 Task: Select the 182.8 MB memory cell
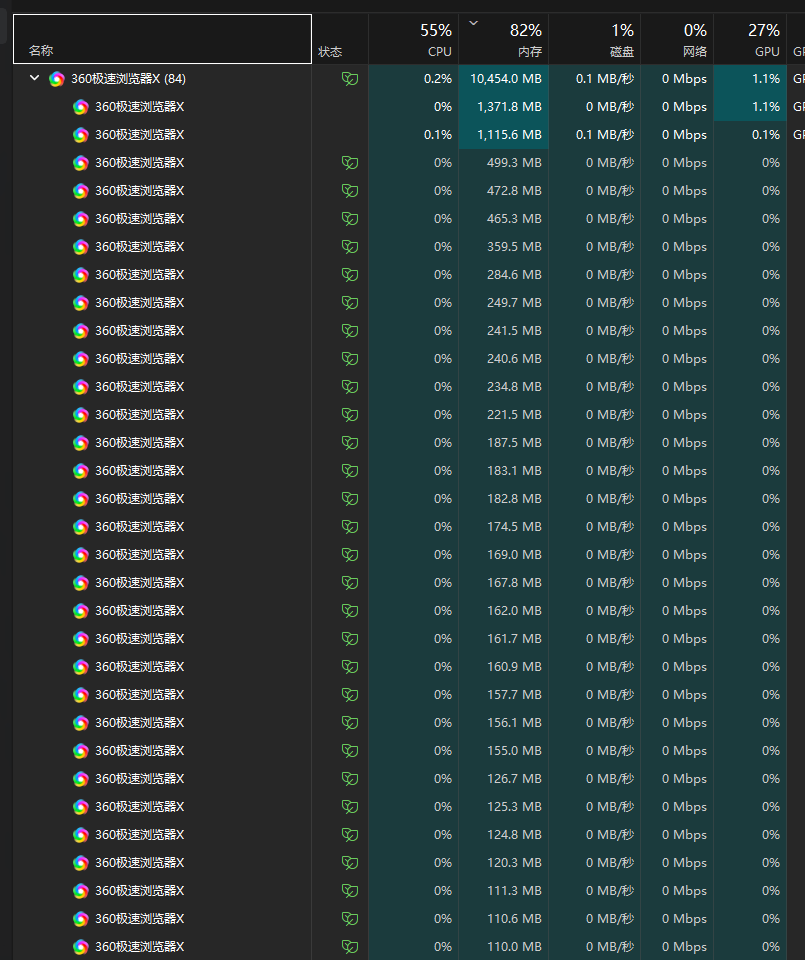click(x=503, y=498)
